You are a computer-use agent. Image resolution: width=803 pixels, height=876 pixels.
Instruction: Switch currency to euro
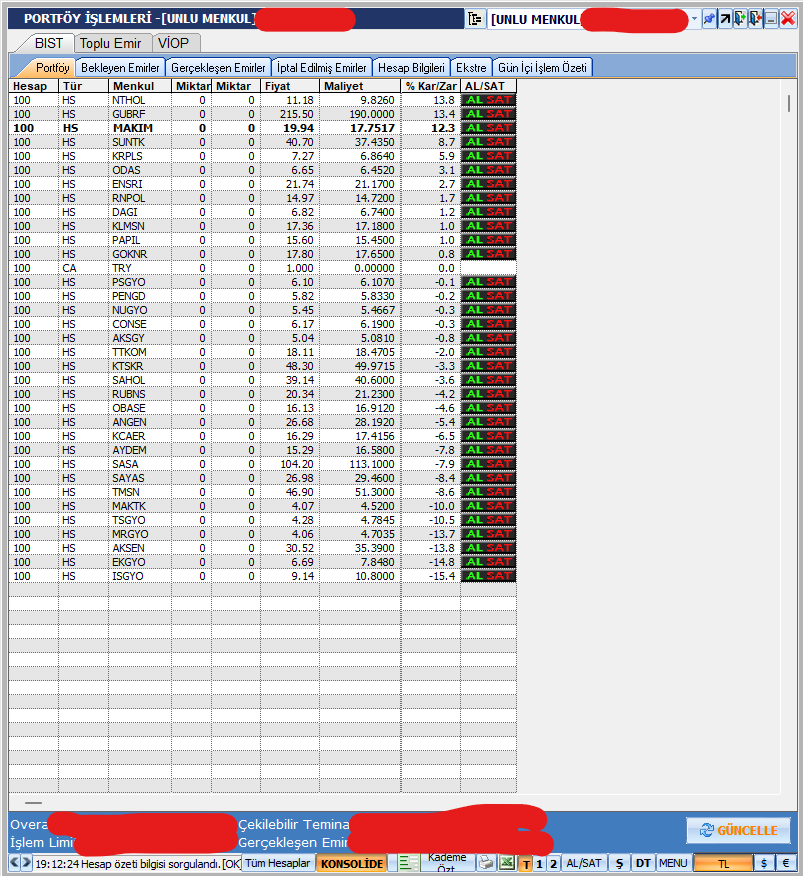[786, 864]
